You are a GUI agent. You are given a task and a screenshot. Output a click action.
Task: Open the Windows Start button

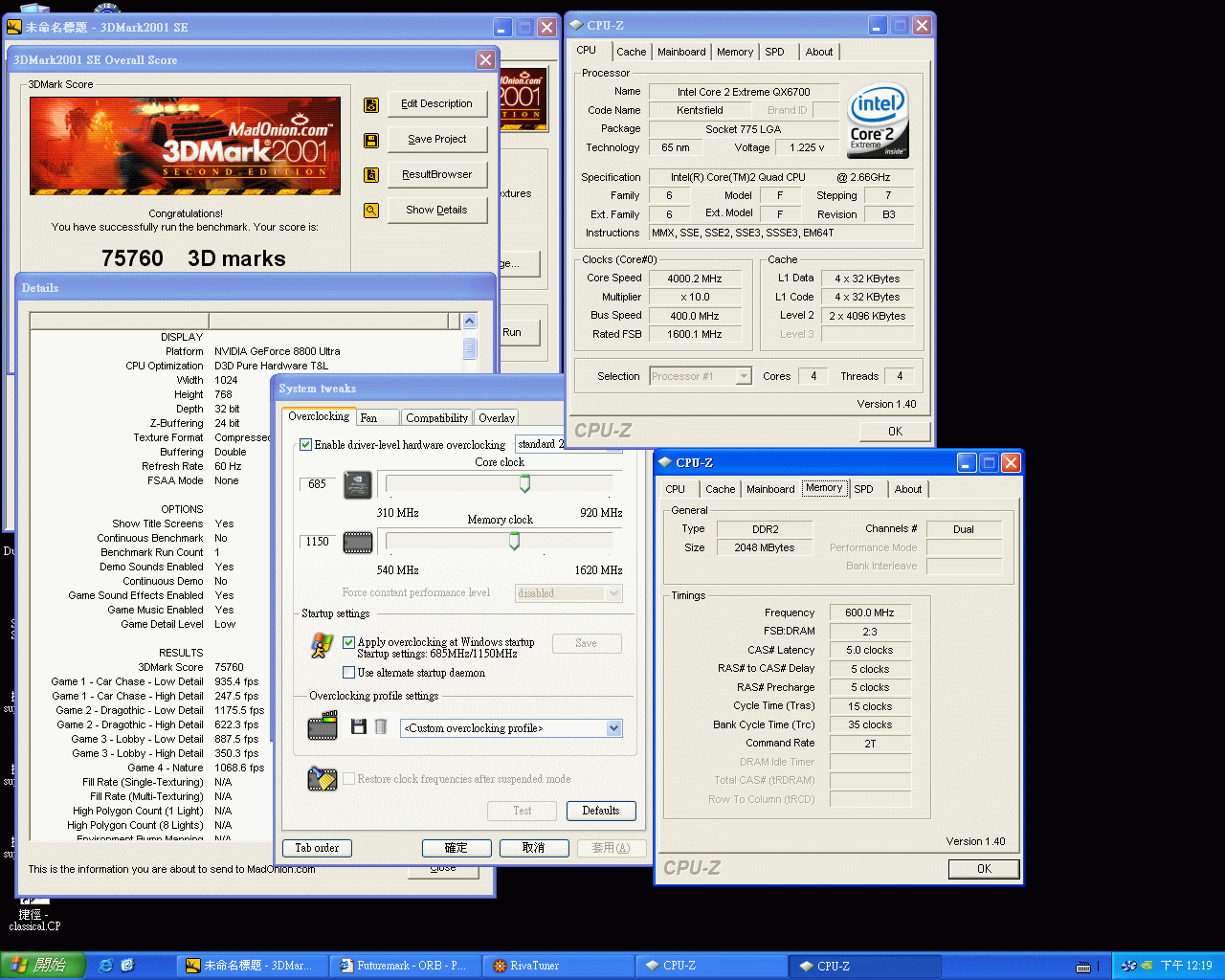(43, 966)
